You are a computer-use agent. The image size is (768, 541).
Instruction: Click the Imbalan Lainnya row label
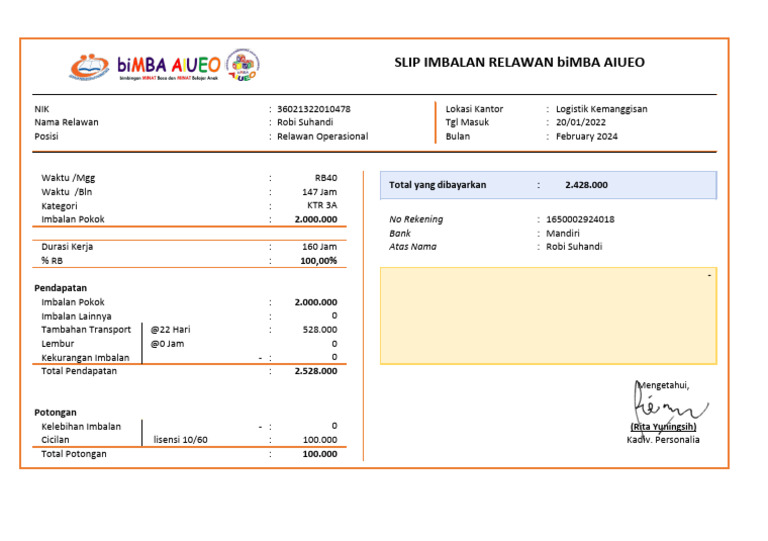(x=76, y=316)
